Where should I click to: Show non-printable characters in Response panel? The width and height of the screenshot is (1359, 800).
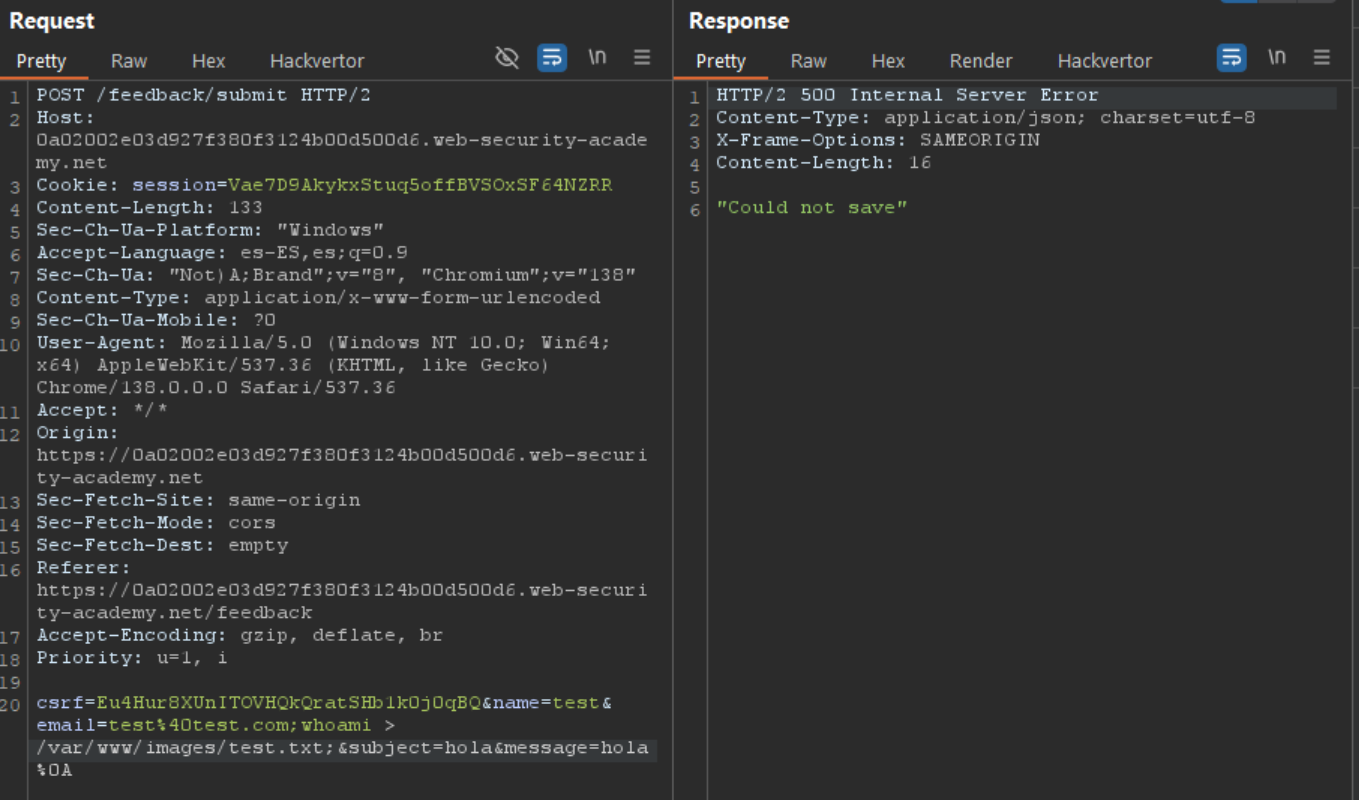1277,58
